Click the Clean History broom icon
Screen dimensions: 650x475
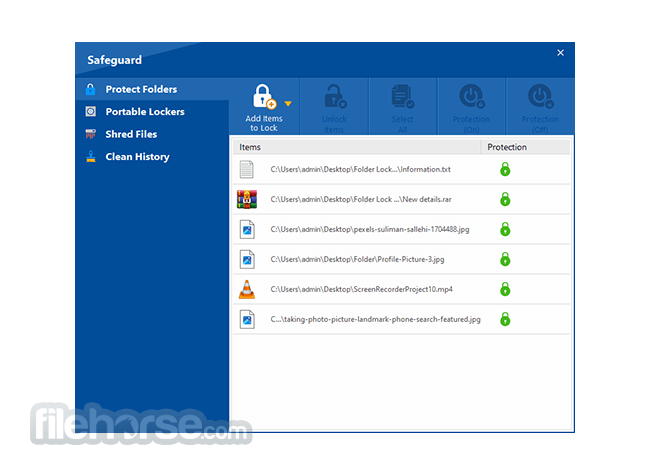click(91, 157)
